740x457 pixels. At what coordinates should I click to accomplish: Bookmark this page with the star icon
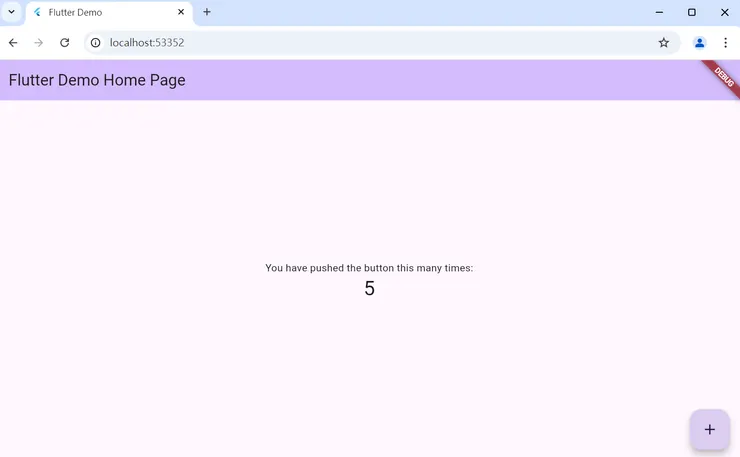click(x=664, y=42)
